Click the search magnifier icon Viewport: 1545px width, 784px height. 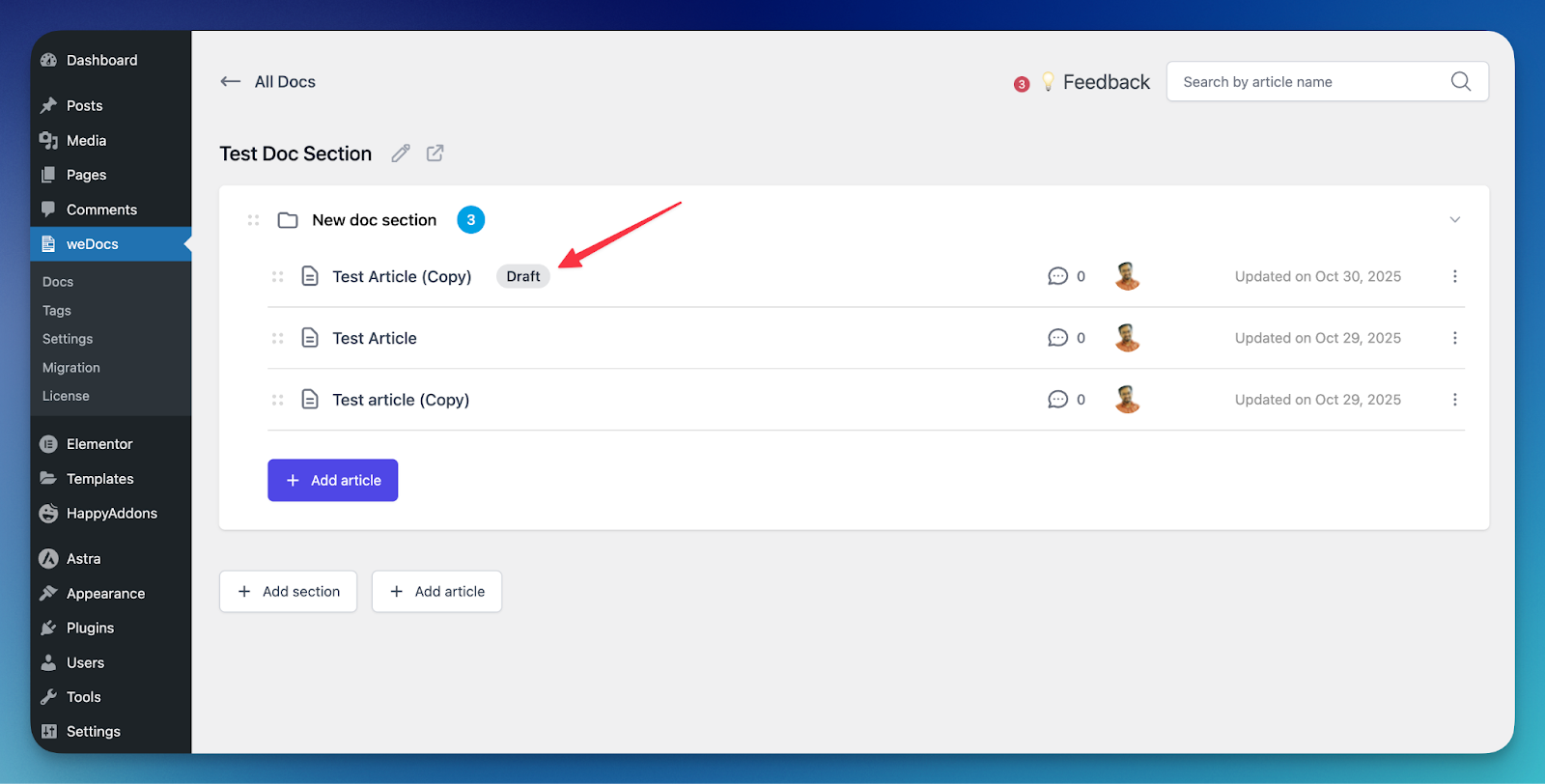(x=1460, y=82)
